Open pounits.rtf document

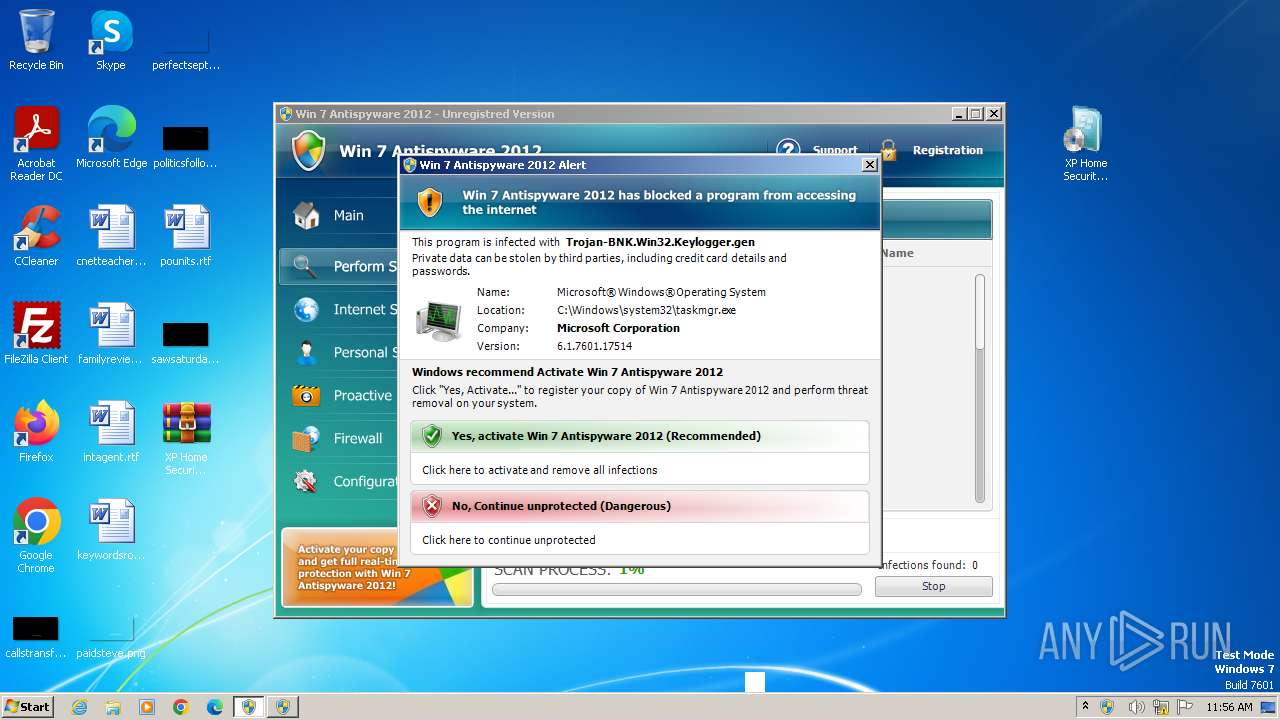186,236
